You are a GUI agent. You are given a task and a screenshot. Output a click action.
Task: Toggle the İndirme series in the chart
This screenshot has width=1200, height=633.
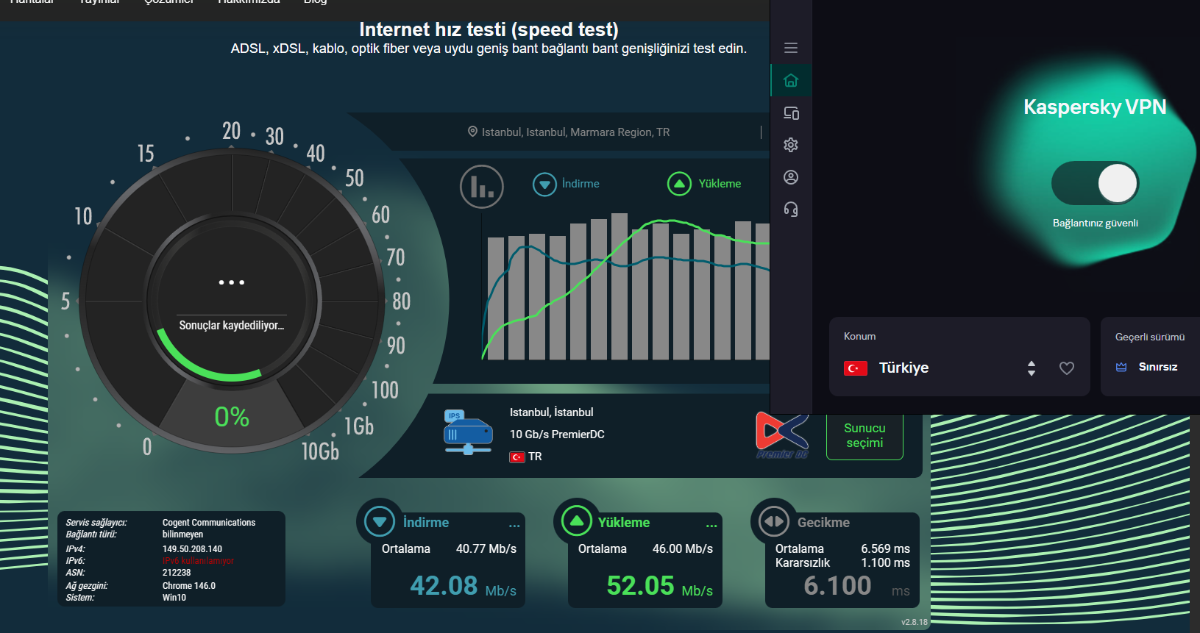point(566,184)
